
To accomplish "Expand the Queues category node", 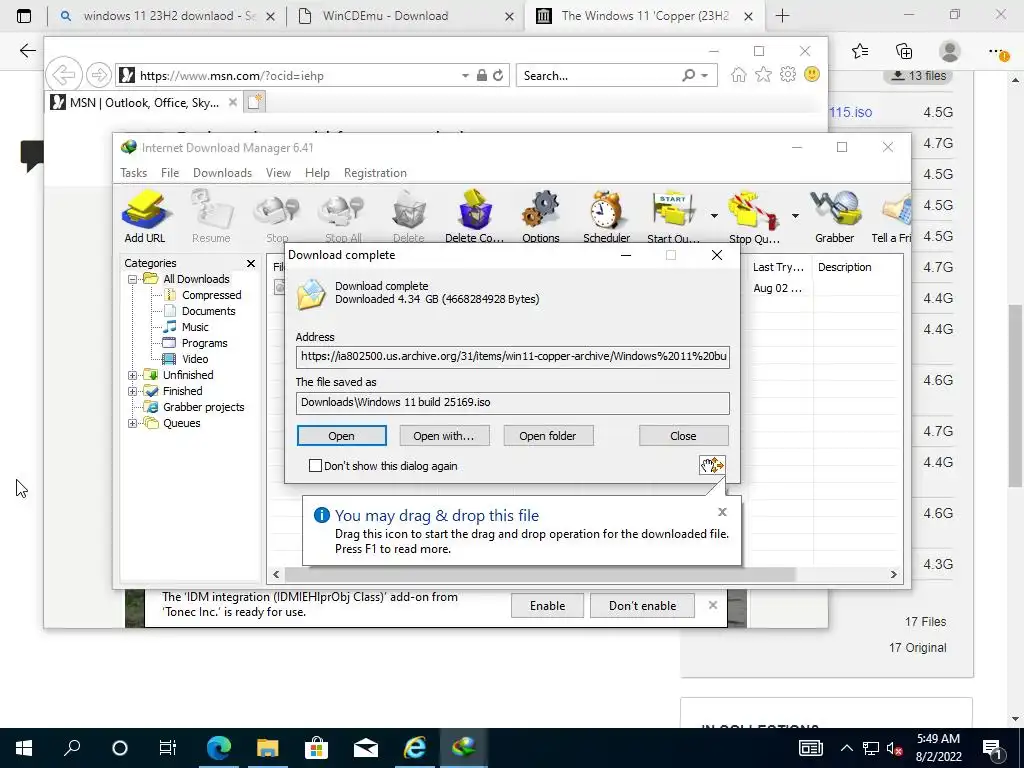I will click(x=133, y=423).
